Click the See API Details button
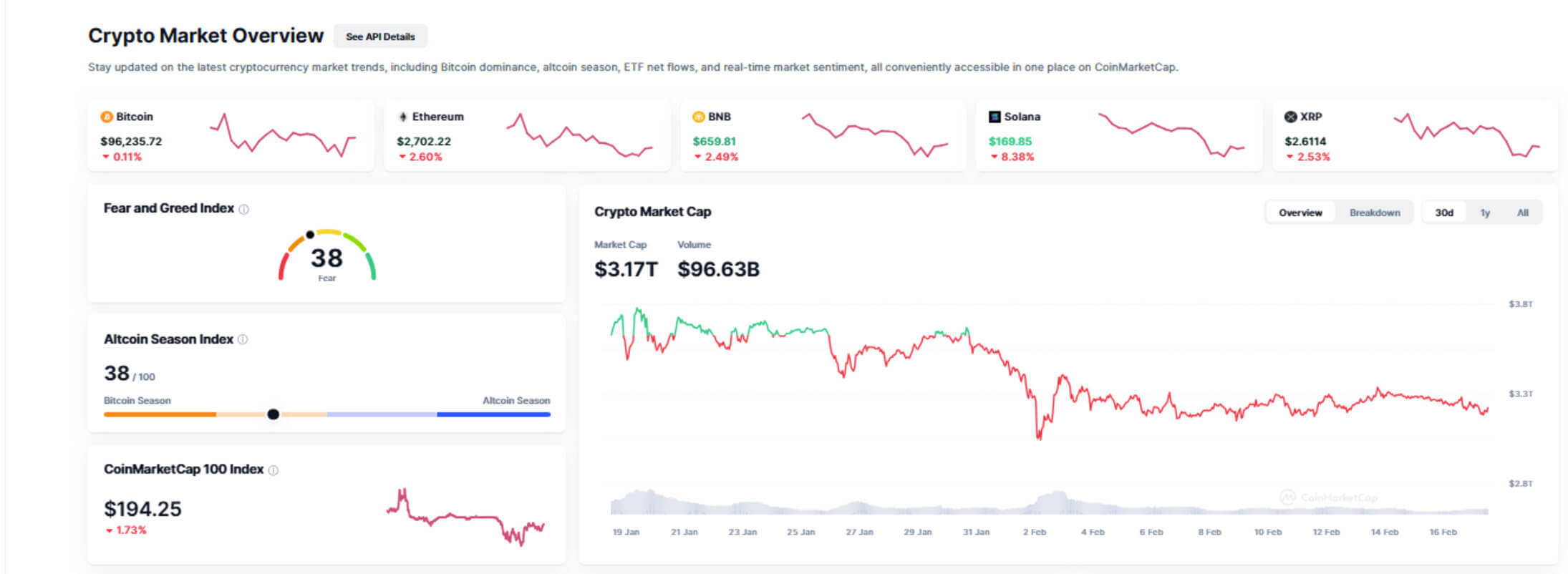 tap(380, 37)
